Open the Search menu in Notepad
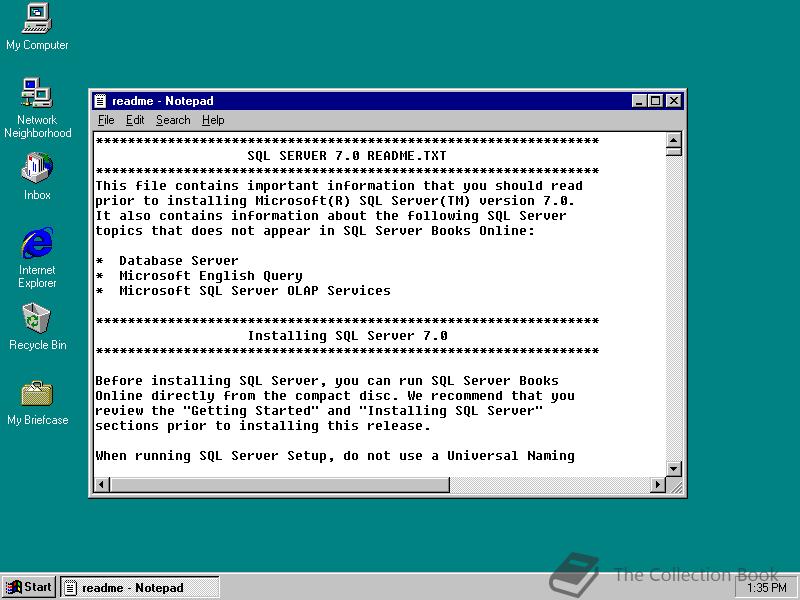Screen dimensions: 800x600 (173, 120)
